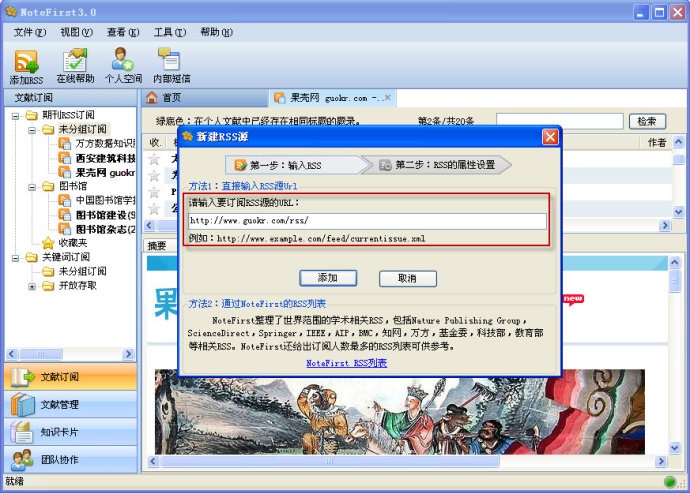This screenshot has height=494, width=690.
Task: Close the 果壳网 guokr.com tab
Action: 387,97
